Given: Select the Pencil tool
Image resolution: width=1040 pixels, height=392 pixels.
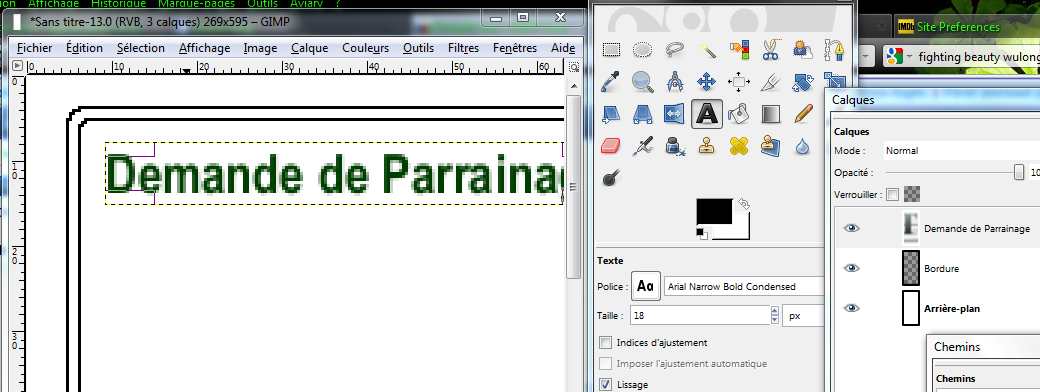Looking at the screenshot, I should [x=803, y=114].
